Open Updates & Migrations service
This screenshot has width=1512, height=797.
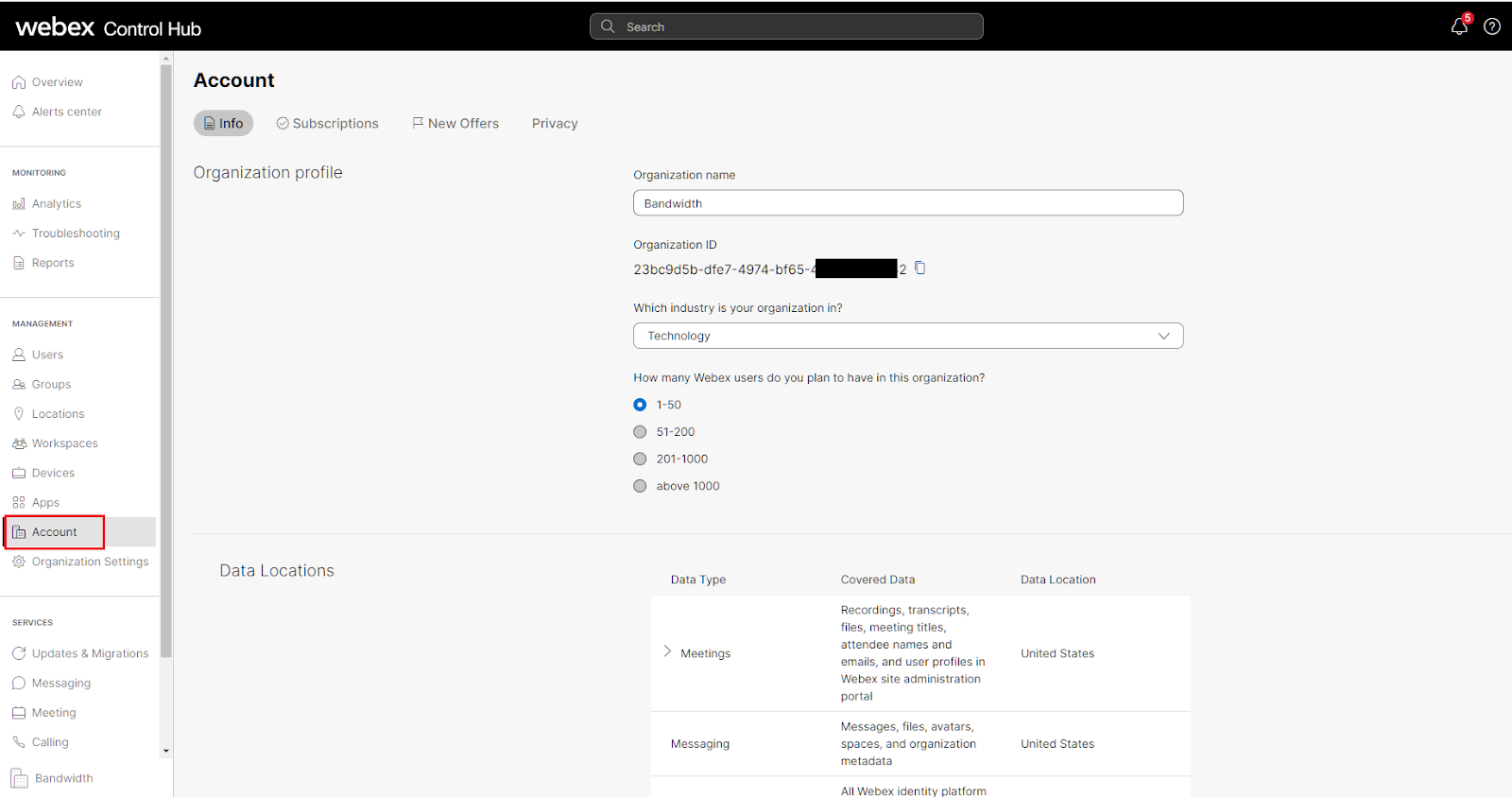pyautogui.click(x=91, y=653)
